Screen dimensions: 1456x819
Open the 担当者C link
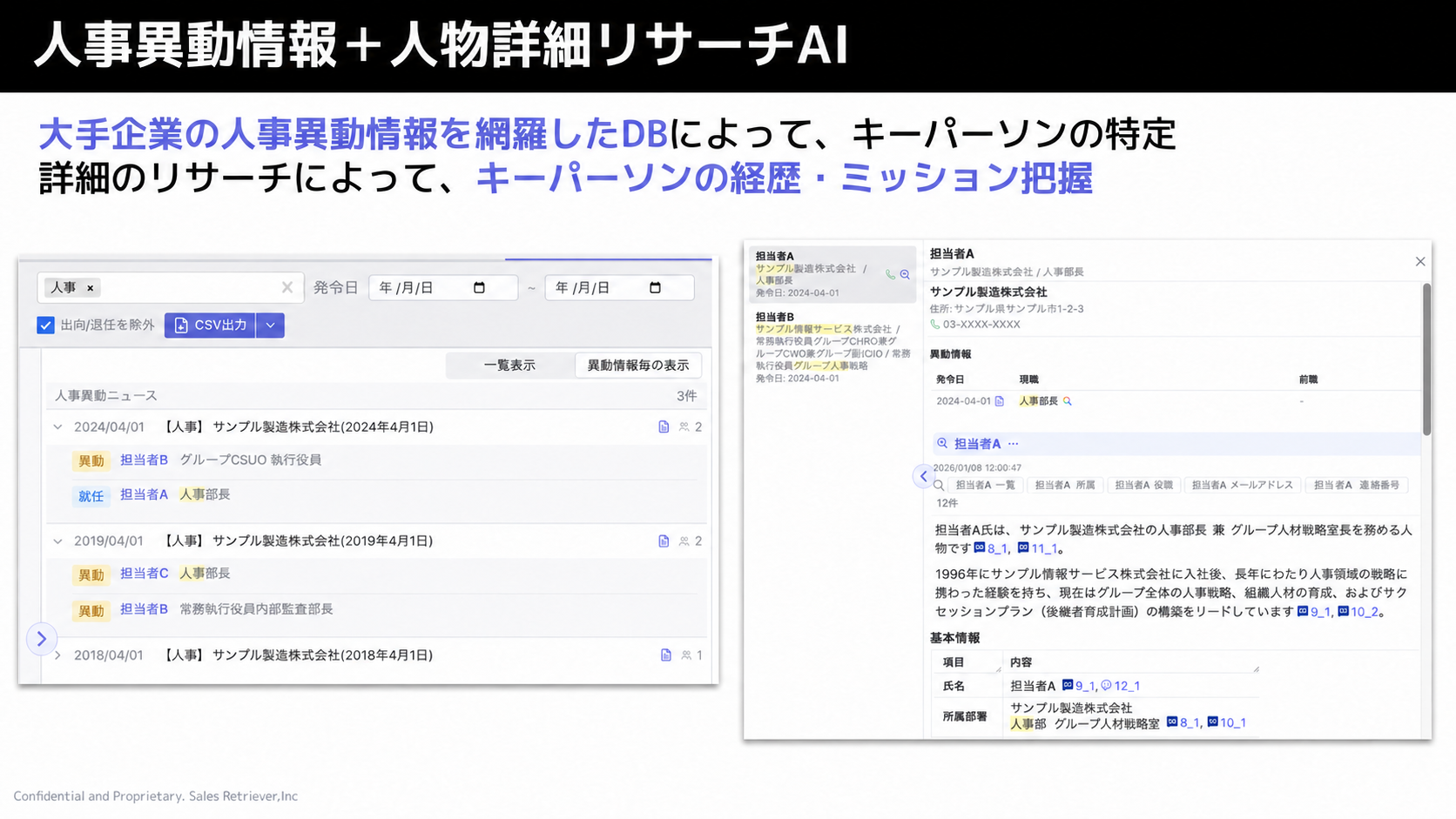coord(144,574)
